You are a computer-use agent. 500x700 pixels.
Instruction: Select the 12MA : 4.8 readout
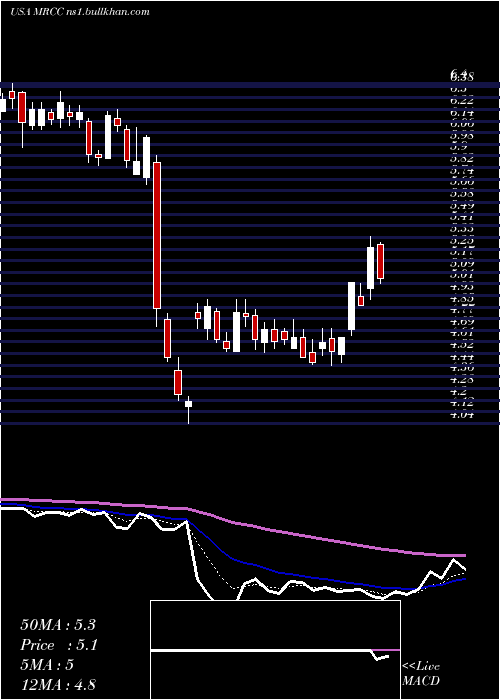point(58,684)
